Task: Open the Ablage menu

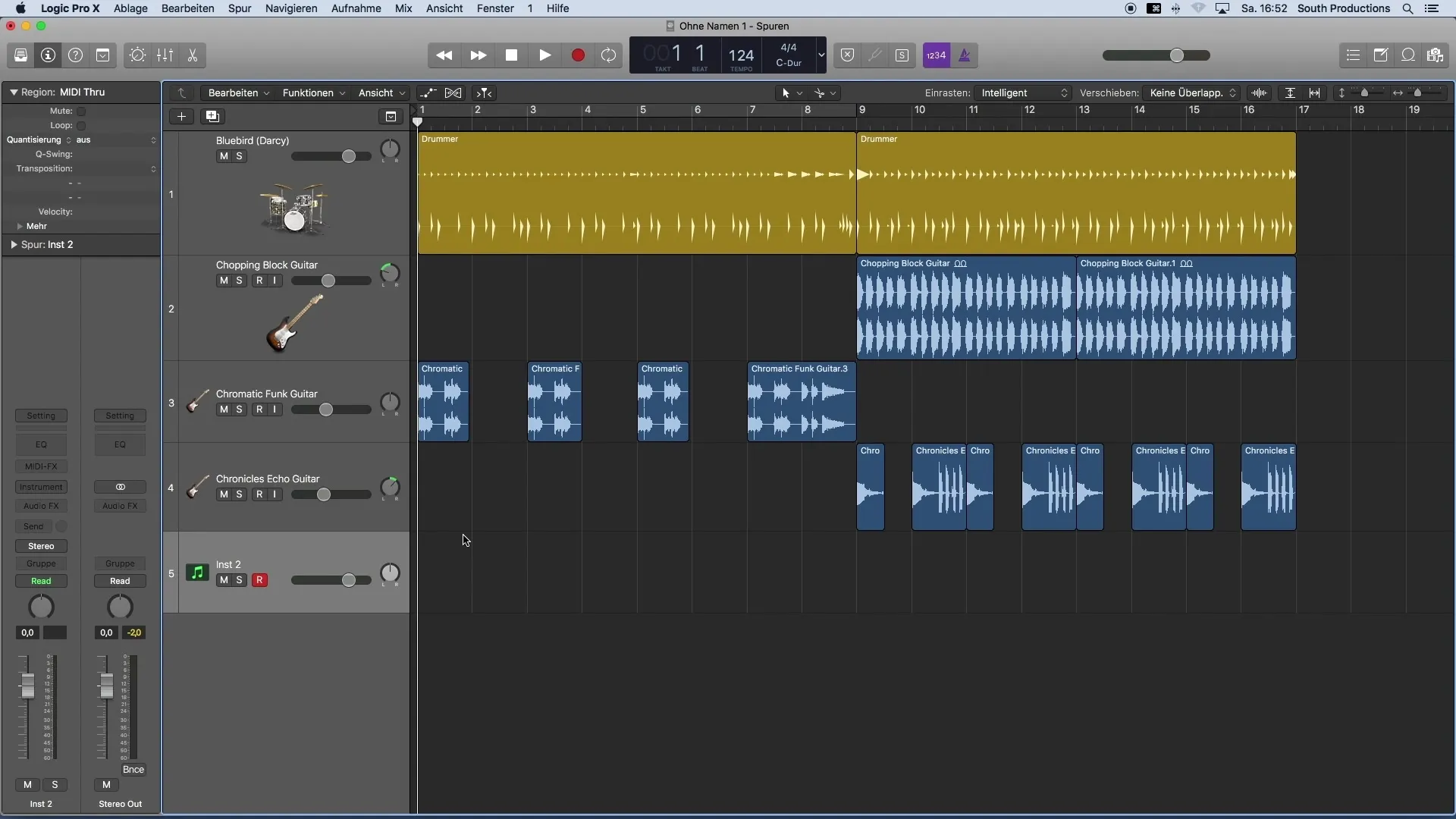Action: pyautogui.click(x=130, y=8)
